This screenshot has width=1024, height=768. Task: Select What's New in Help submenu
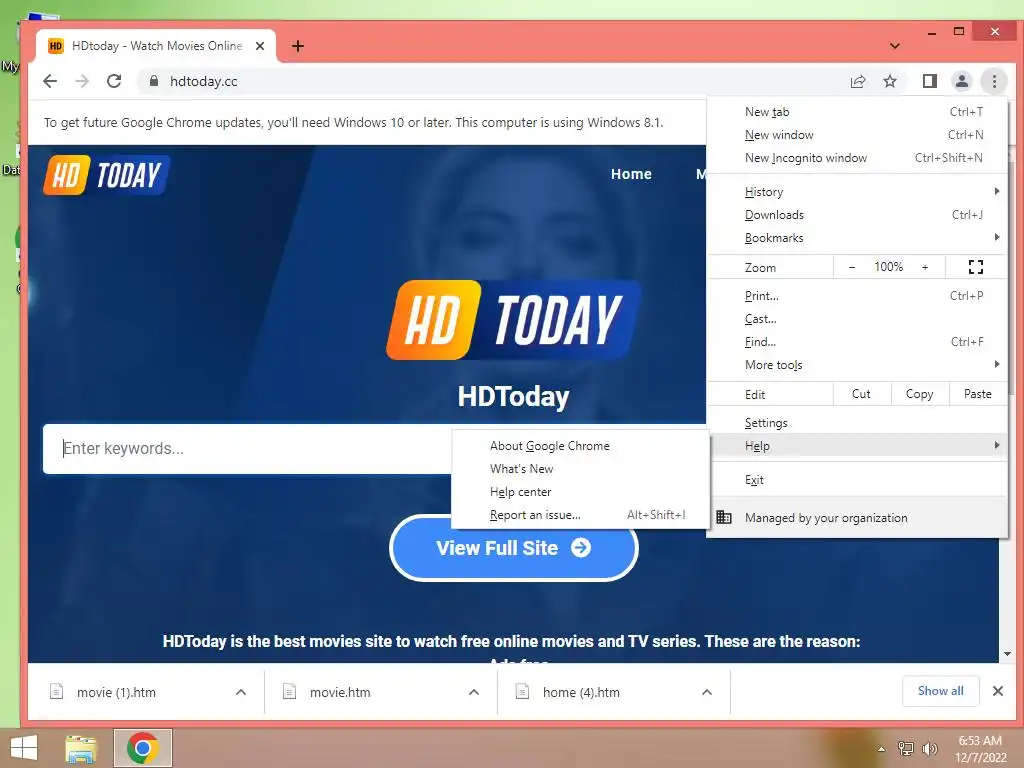(580, 468)
